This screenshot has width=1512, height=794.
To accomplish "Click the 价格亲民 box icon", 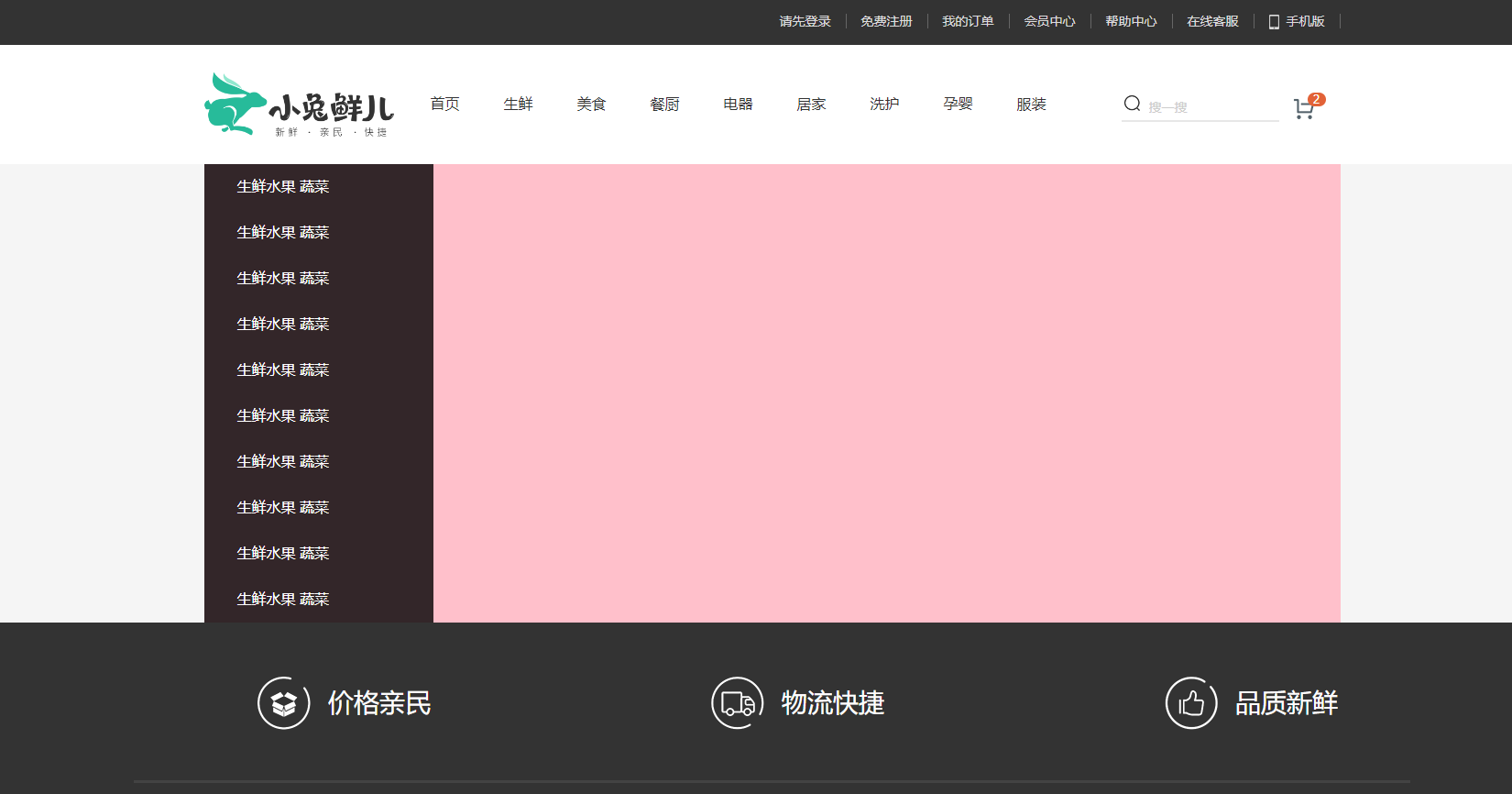I will click(x=284, y=703).
